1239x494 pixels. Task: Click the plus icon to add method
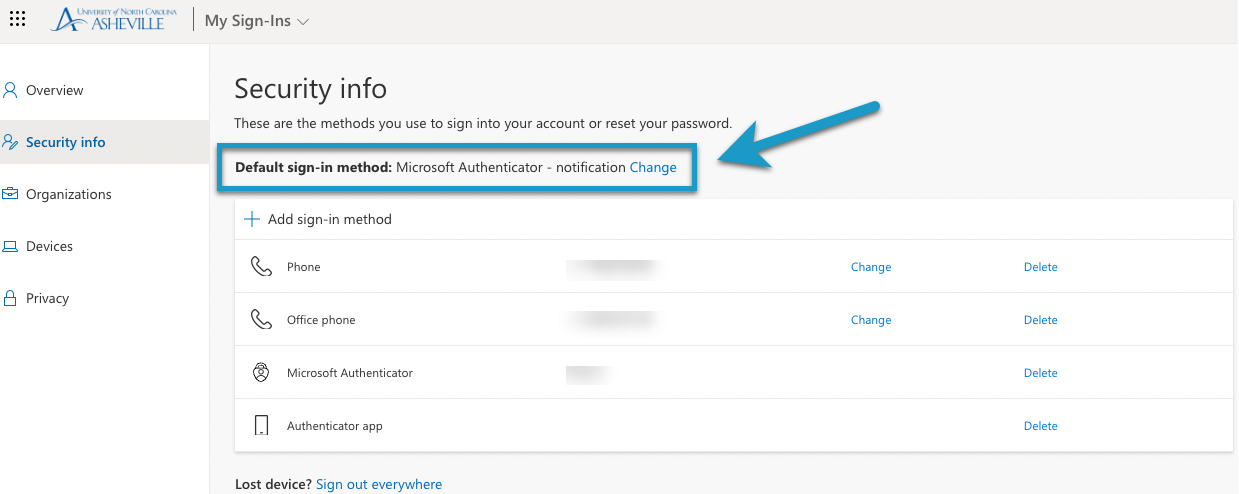(252, 219)
